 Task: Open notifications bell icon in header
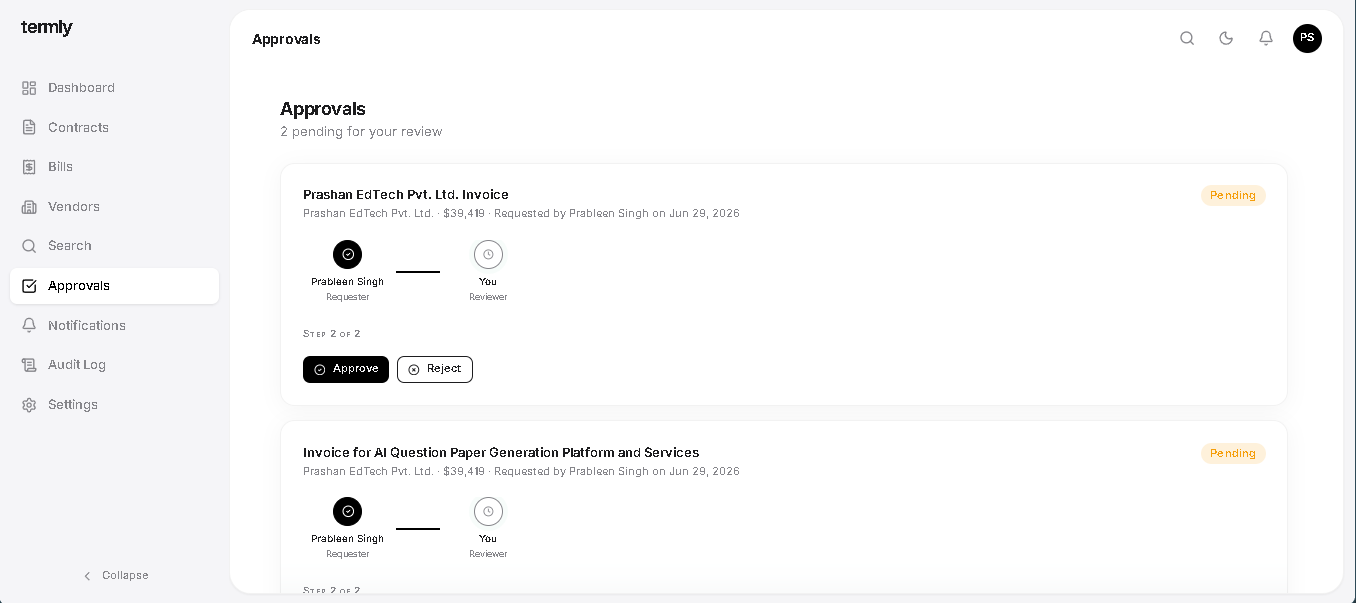click(x=1266, y=39)
